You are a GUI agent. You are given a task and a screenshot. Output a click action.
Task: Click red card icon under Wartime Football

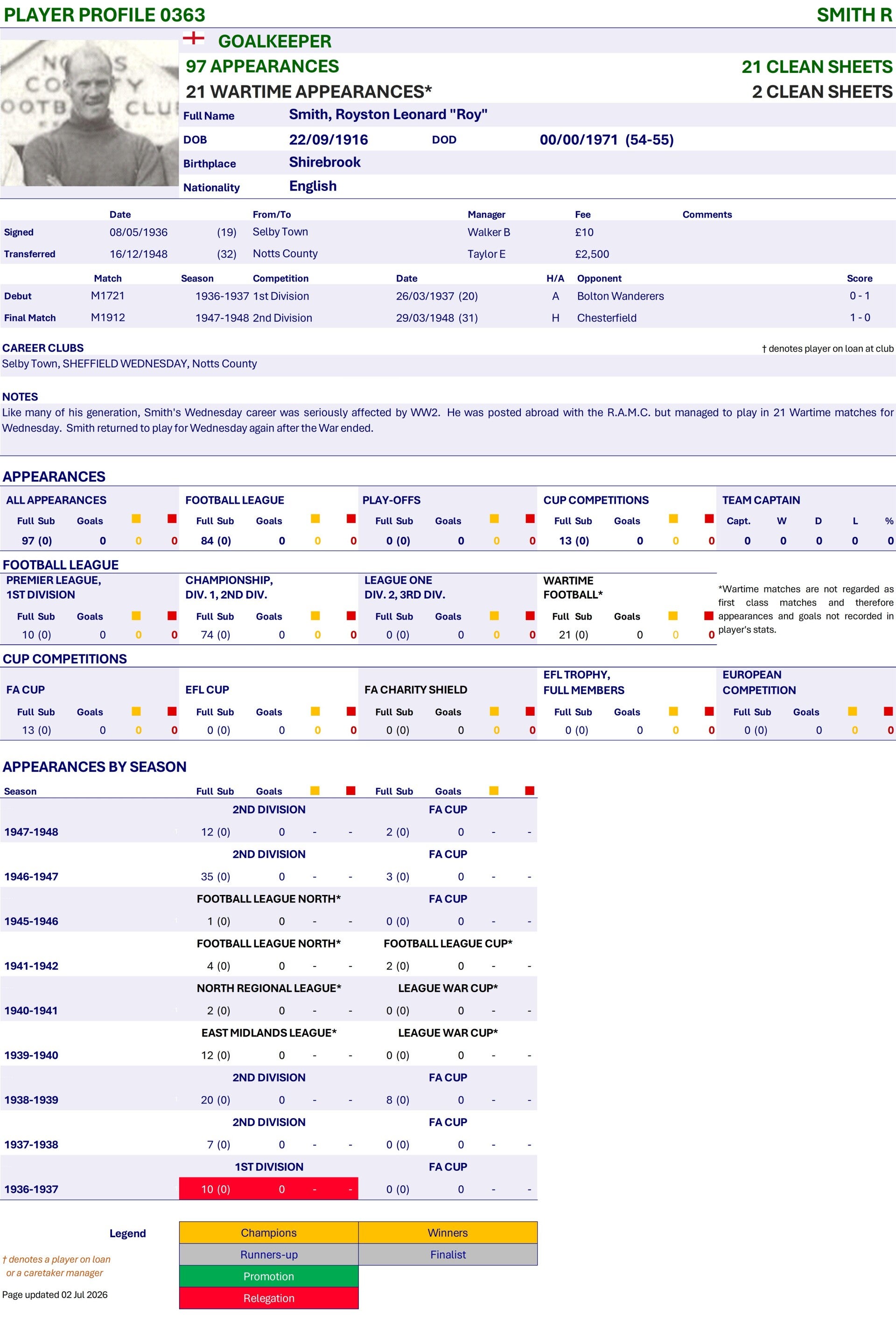coord(708,616)
